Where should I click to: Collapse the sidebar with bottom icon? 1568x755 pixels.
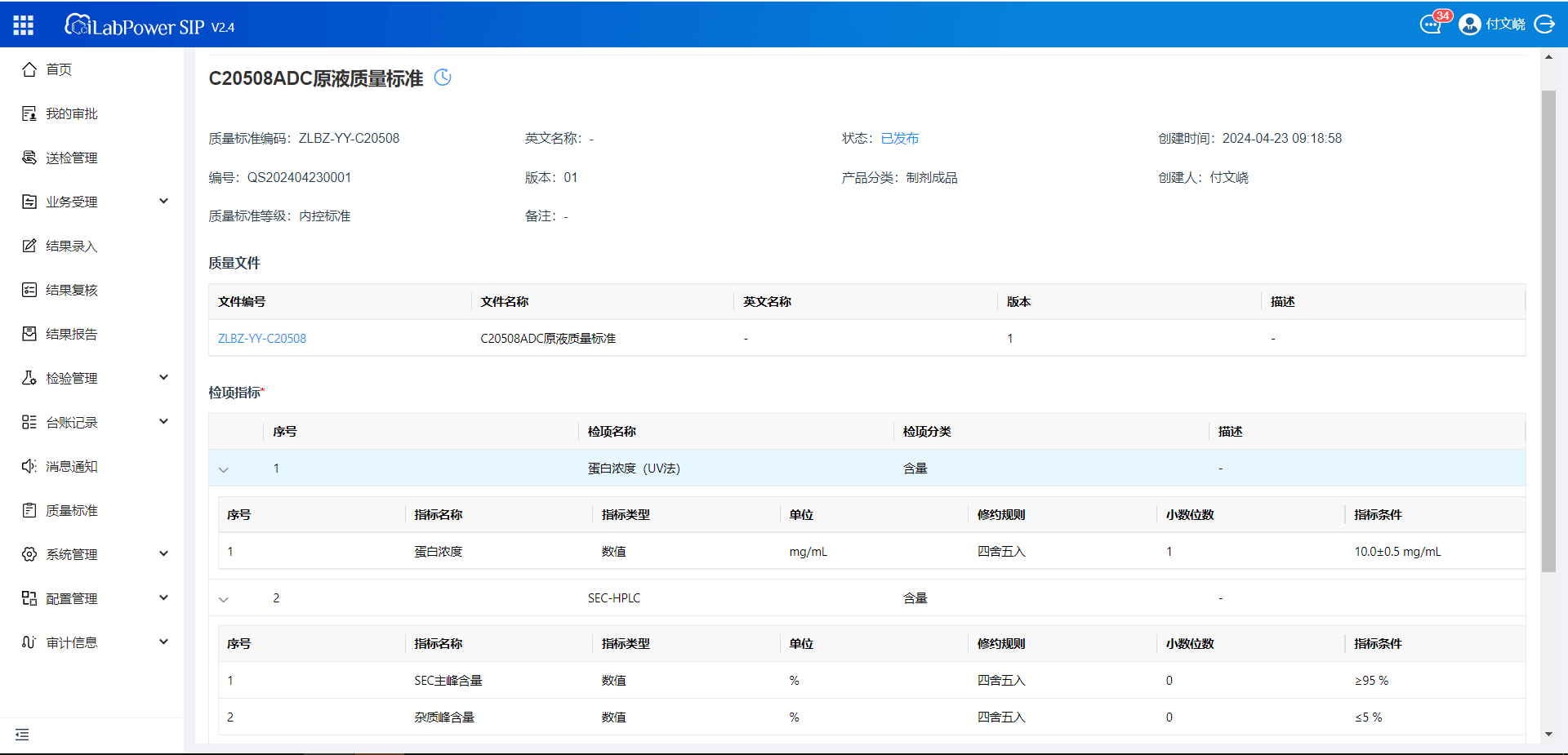coord(22,735)
